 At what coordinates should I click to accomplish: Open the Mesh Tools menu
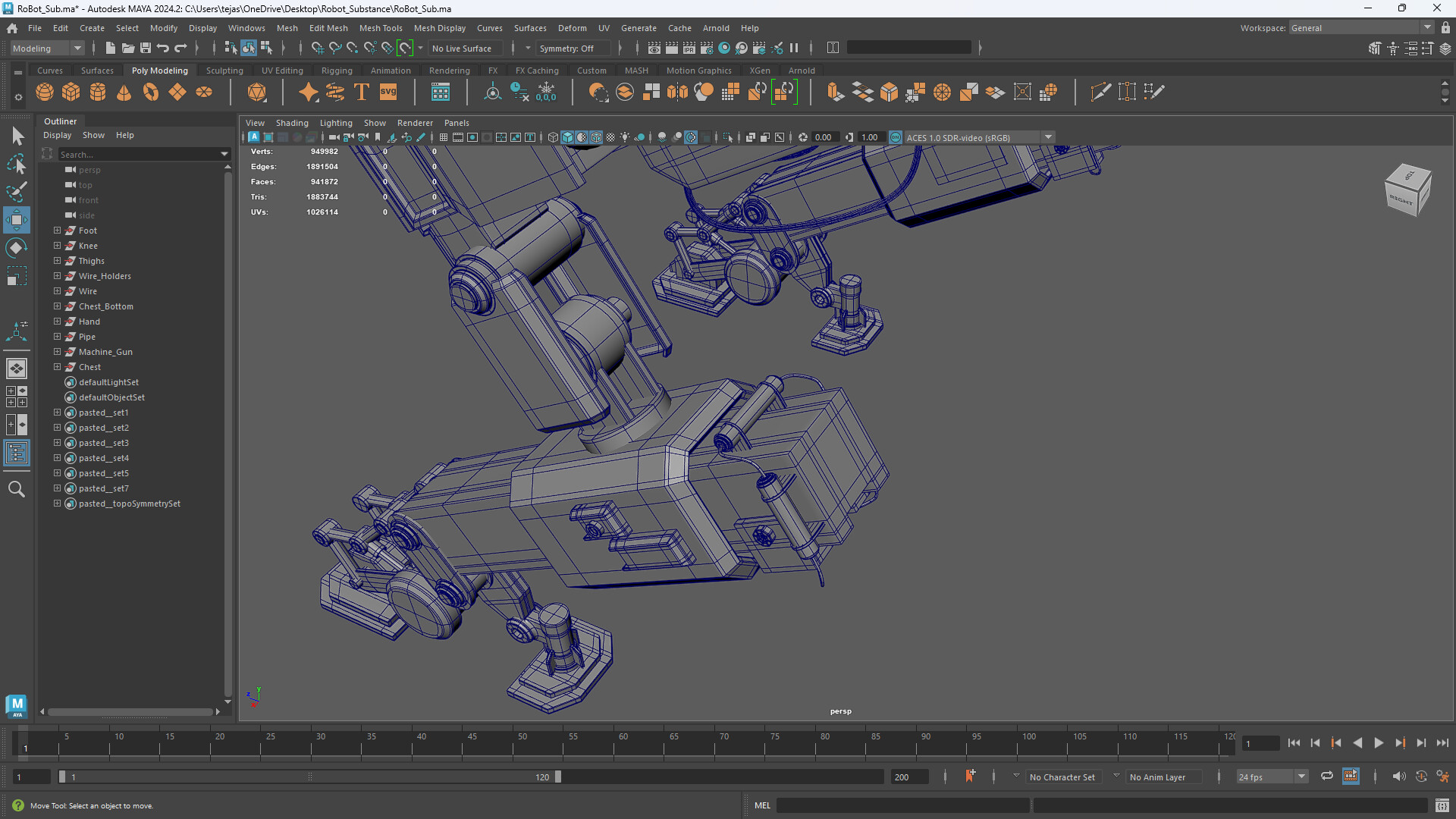point(381,28)
